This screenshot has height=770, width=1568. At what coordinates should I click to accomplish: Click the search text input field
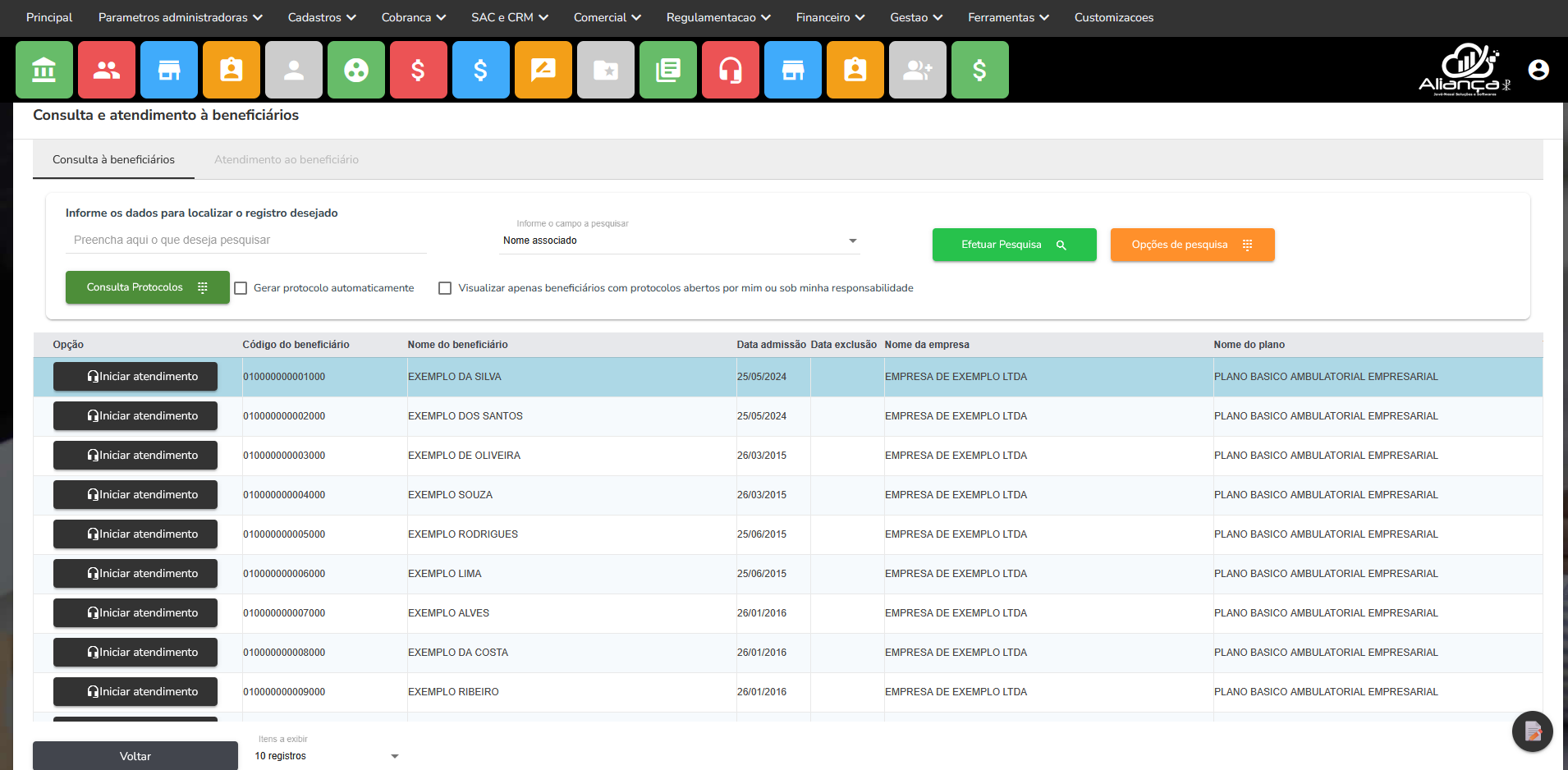pos(246,240)
